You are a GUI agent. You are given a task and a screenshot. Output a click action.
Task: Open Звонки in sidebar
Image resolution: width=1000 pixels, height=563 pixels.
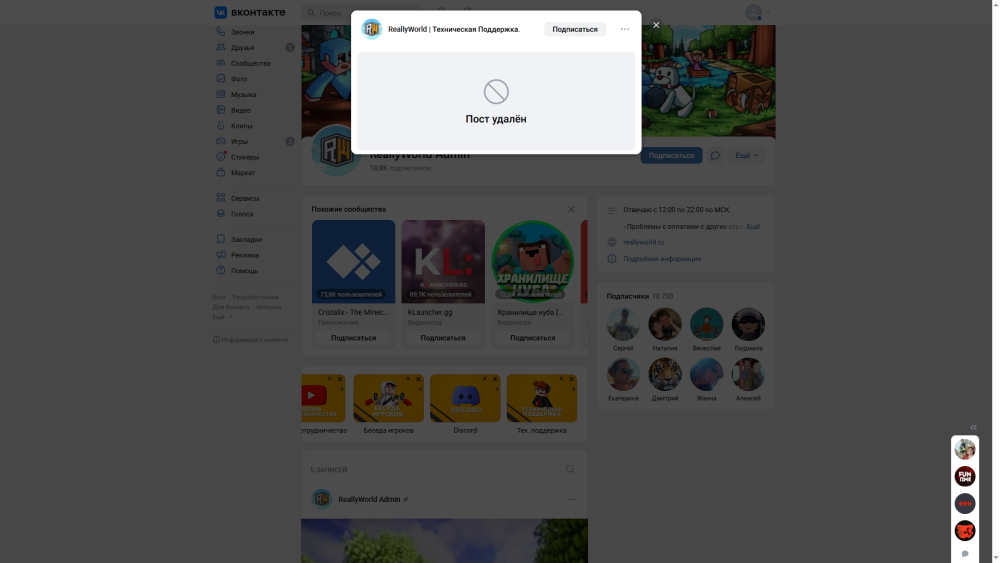[242, 32]
